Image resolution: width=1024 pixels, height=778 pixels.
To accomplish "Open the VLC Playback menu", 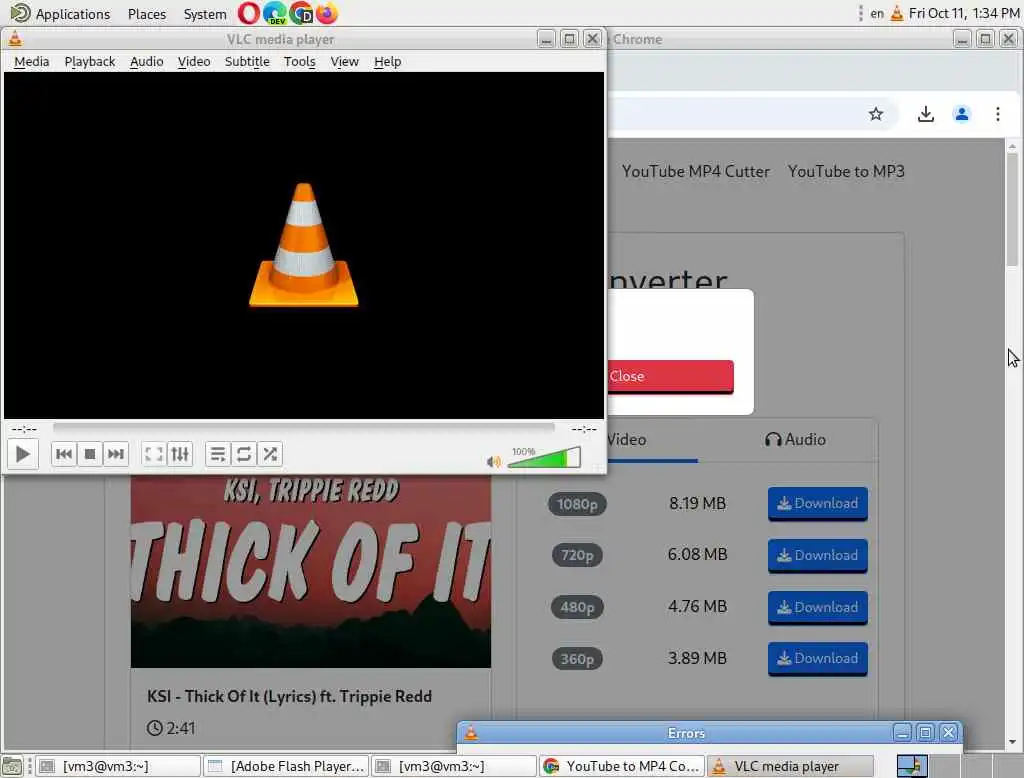I will point(89,61).
